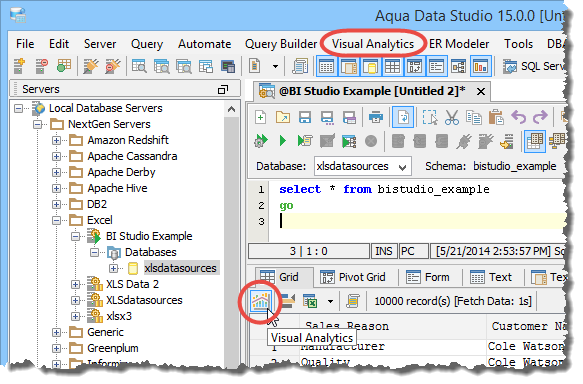Expand the DB2 folder
583x384 pixels.
[57, 204]
